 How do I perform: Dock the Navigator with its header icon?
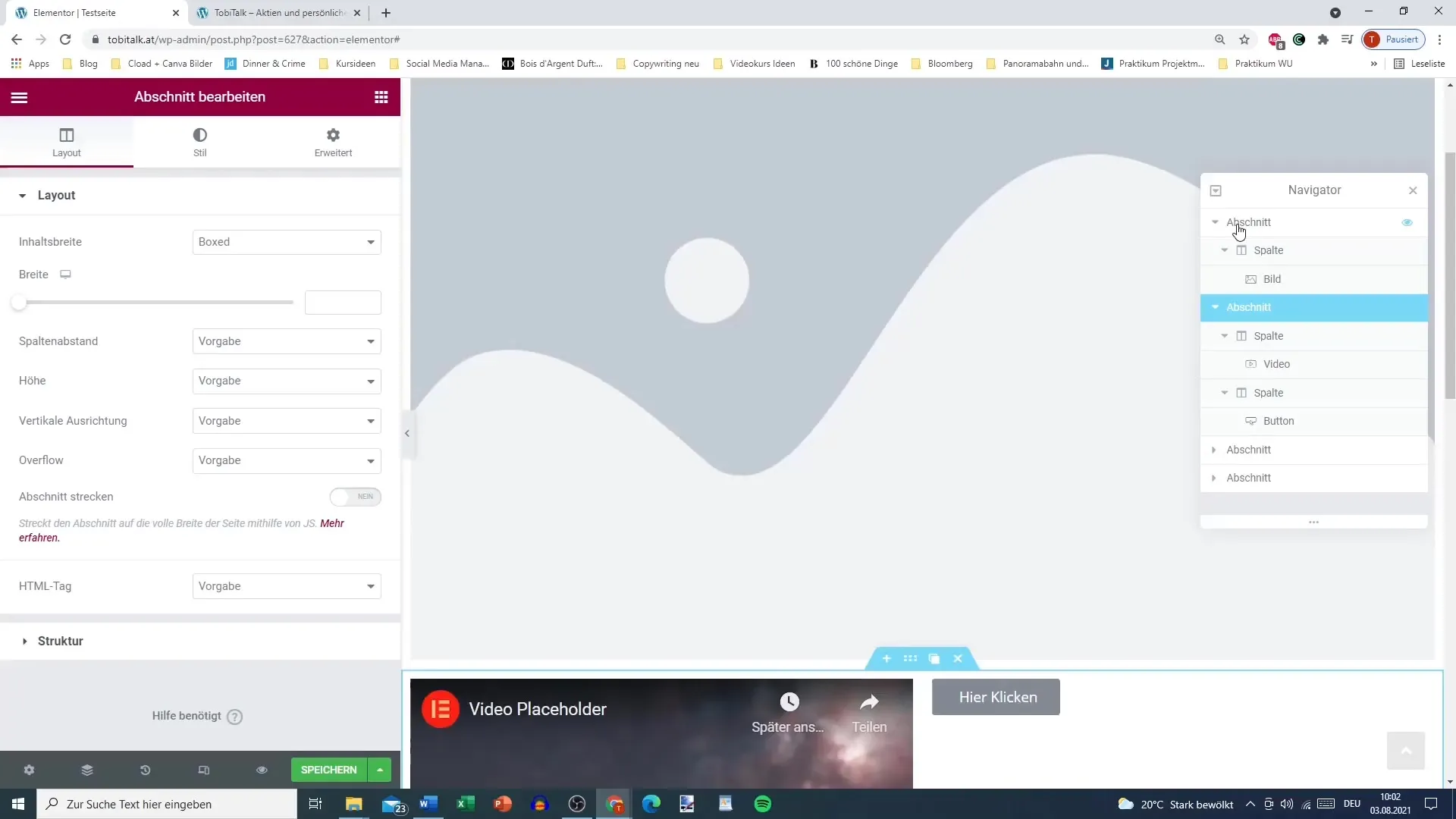click(x=1216, y=190)
